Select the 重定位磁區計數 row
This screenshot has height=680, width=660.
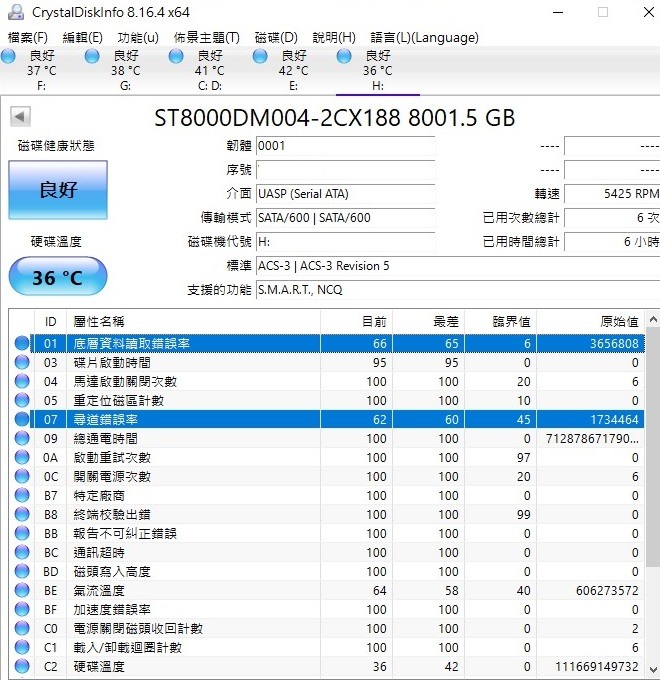pos(327,400)
